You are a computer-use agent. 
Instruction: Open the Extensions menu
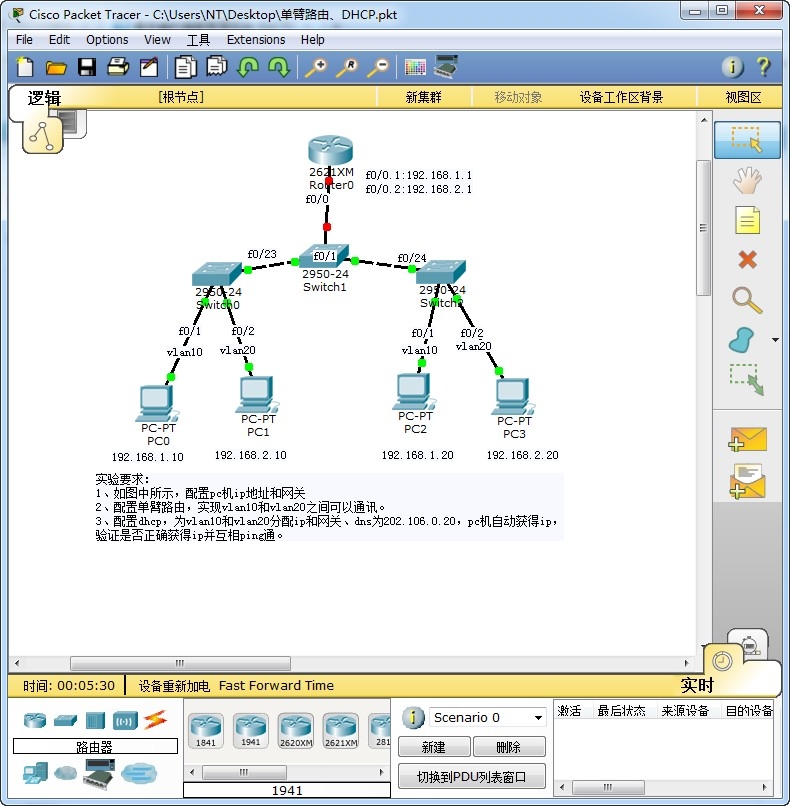click(x=256, y=40)
